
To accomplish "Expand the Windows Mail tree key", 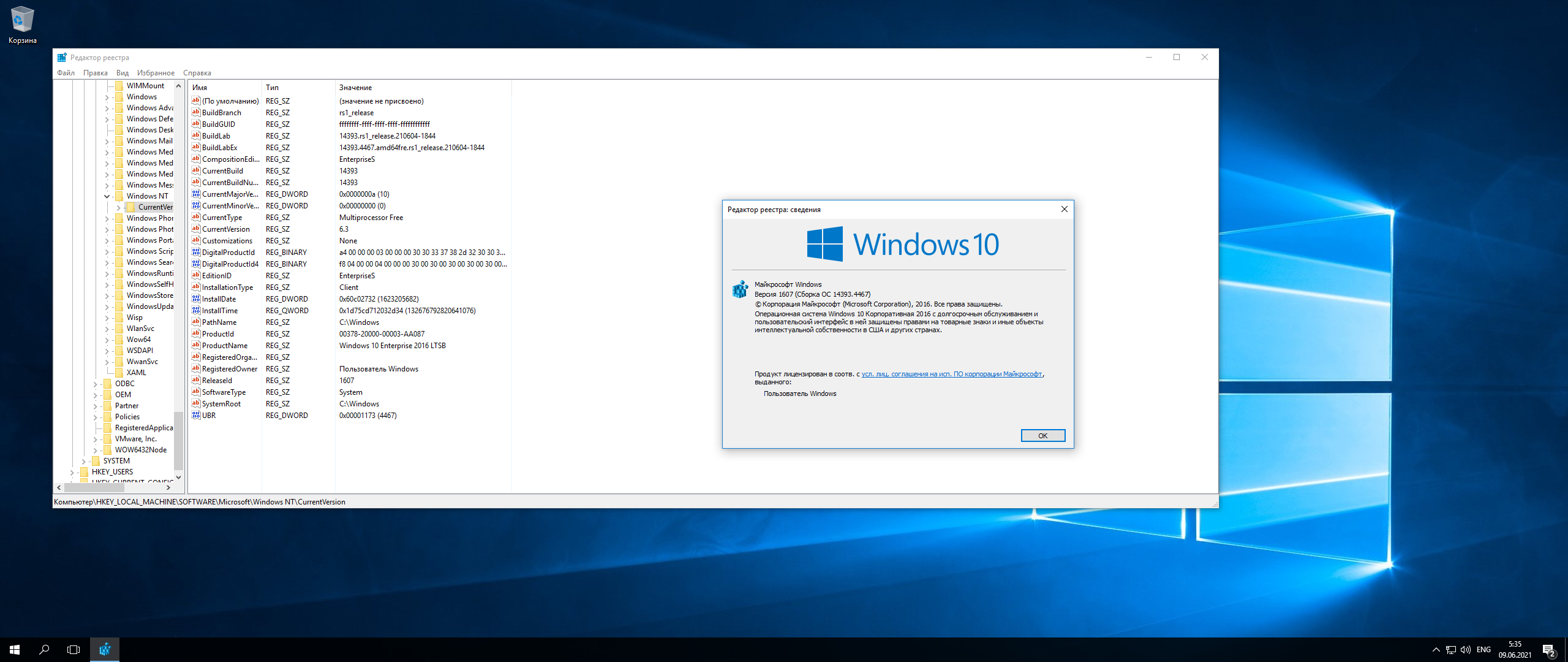I will [107, 141].
